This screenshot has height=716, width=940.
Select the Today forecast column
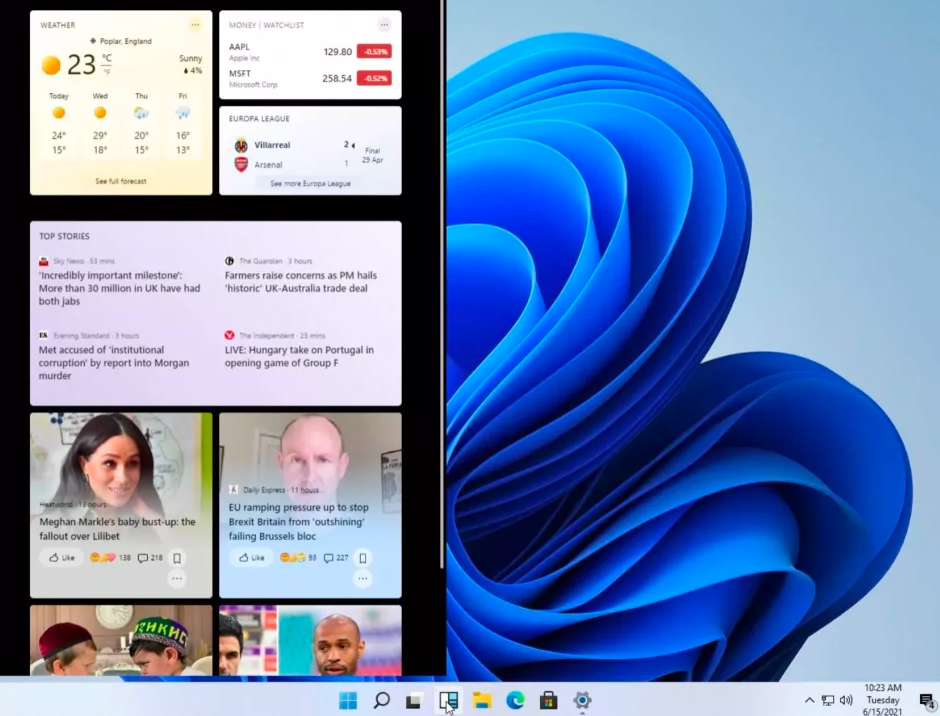59,124
